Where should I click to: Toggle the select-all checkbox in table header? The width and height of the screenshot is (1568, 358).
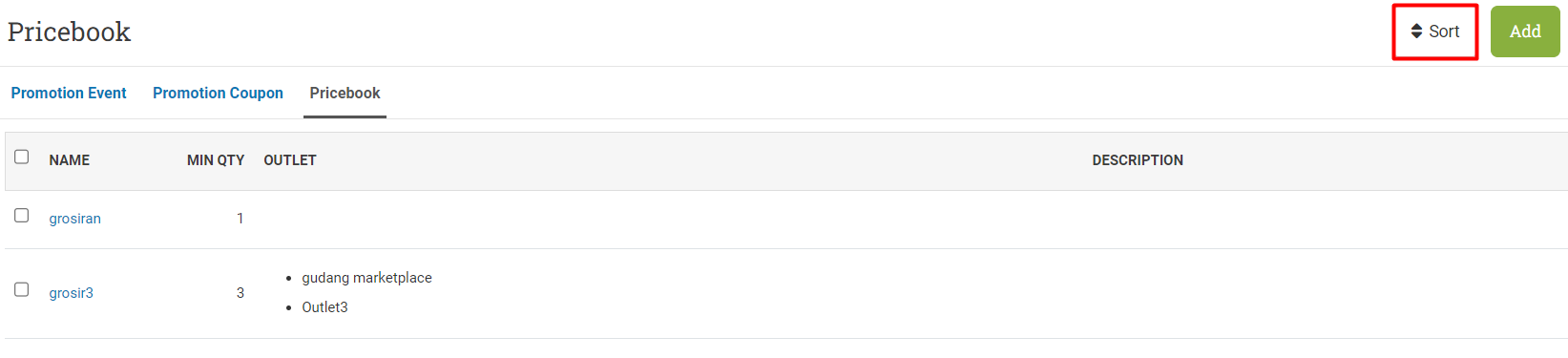(22, 157)
